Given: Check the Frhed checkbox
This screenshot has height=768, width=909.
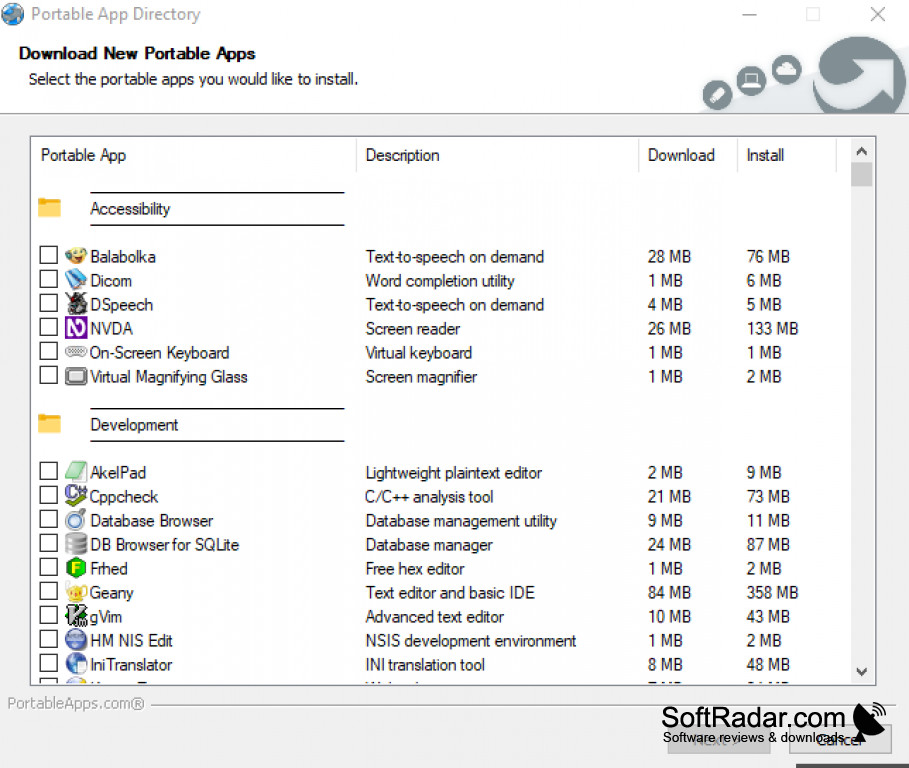Looking at the screenshot, I should 49,567.
